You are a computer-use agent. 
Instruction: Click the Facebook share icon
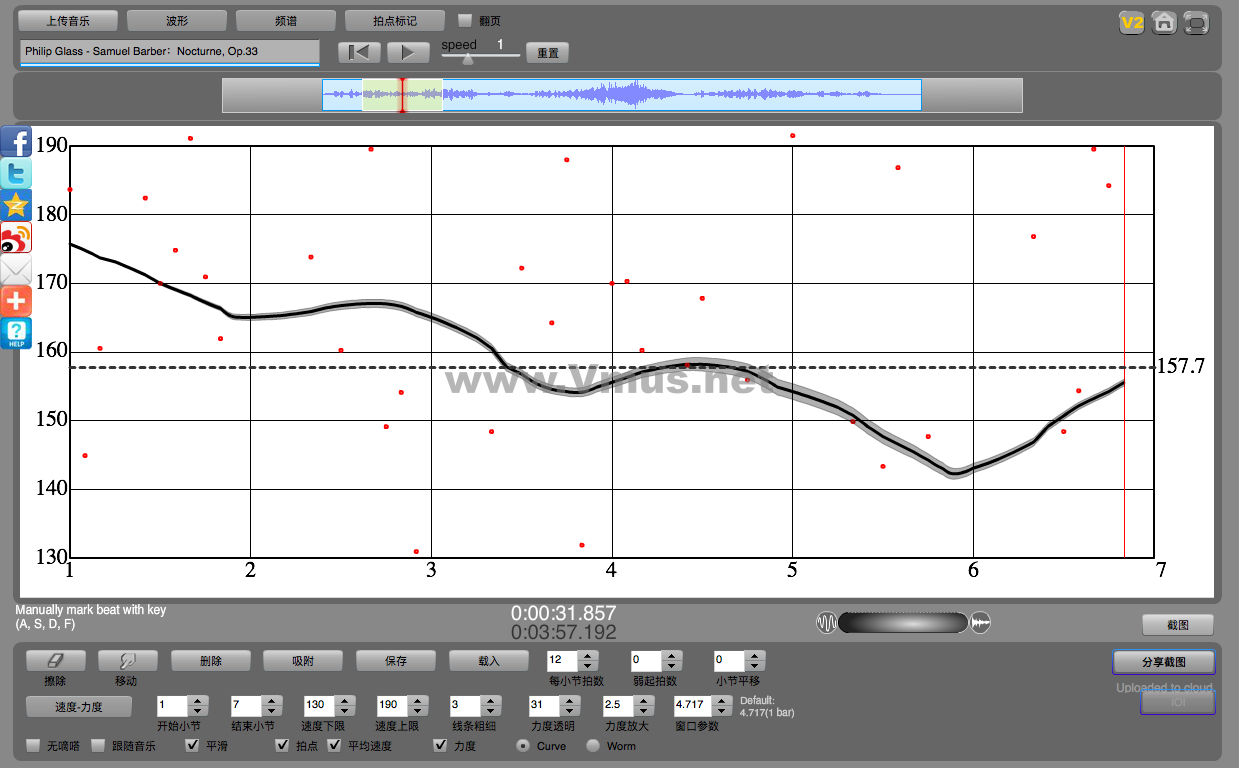[x=16, y=142]
